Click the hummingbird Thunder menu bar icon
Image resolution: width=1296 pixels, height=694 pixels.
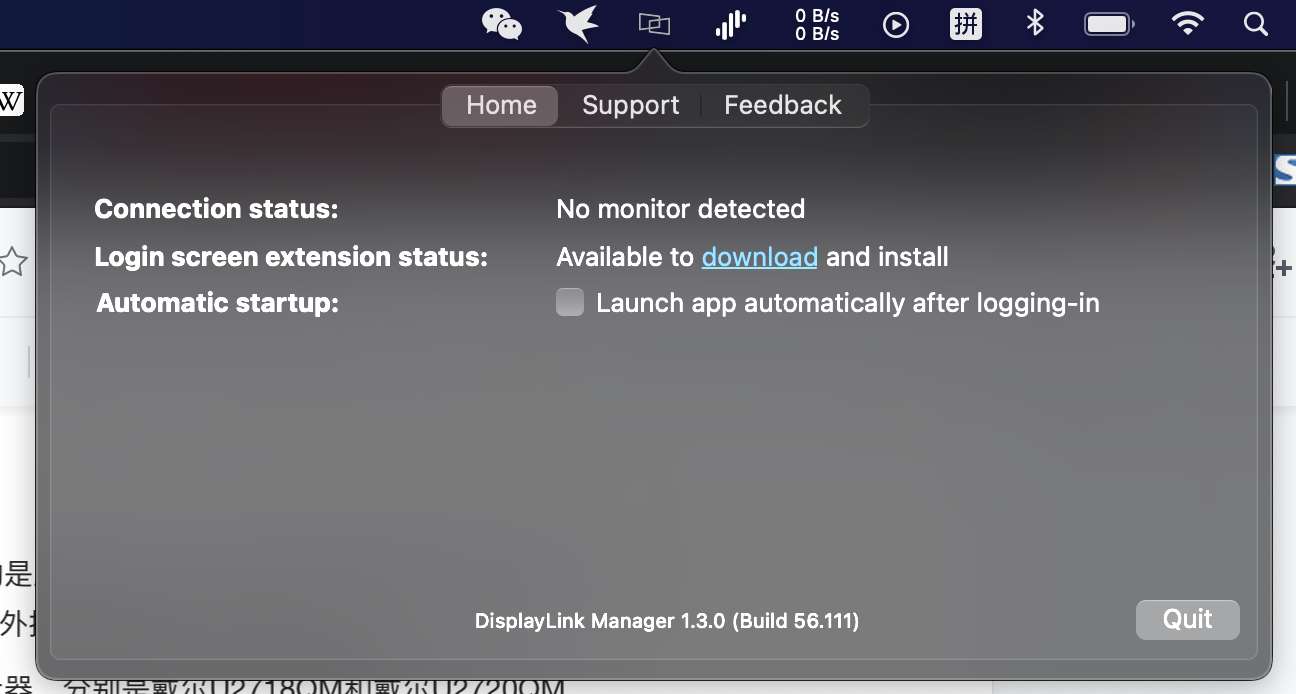(x=579, y=24)
